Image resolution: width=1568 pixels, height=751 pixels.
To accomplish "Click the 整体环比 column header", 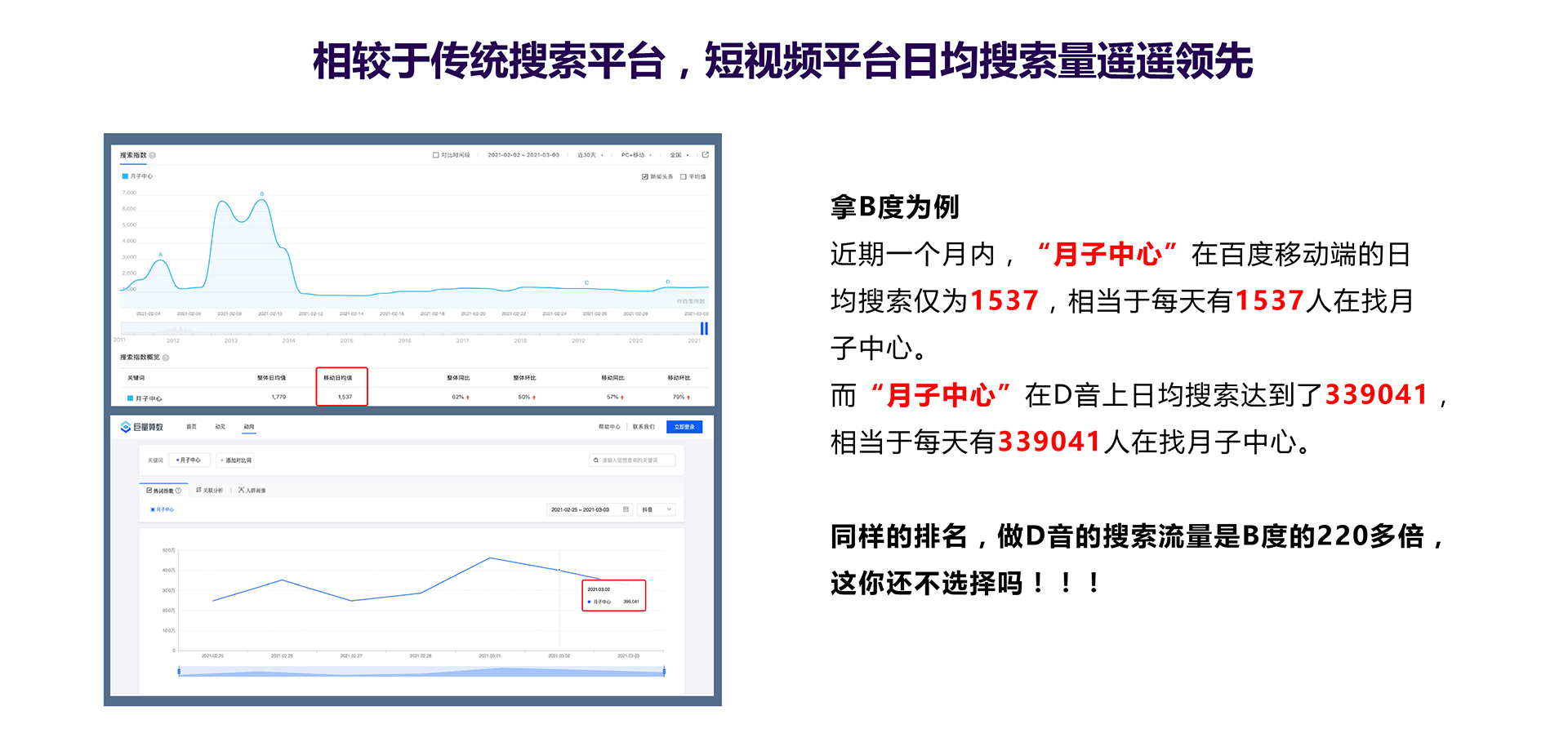I will coord(524,378).
